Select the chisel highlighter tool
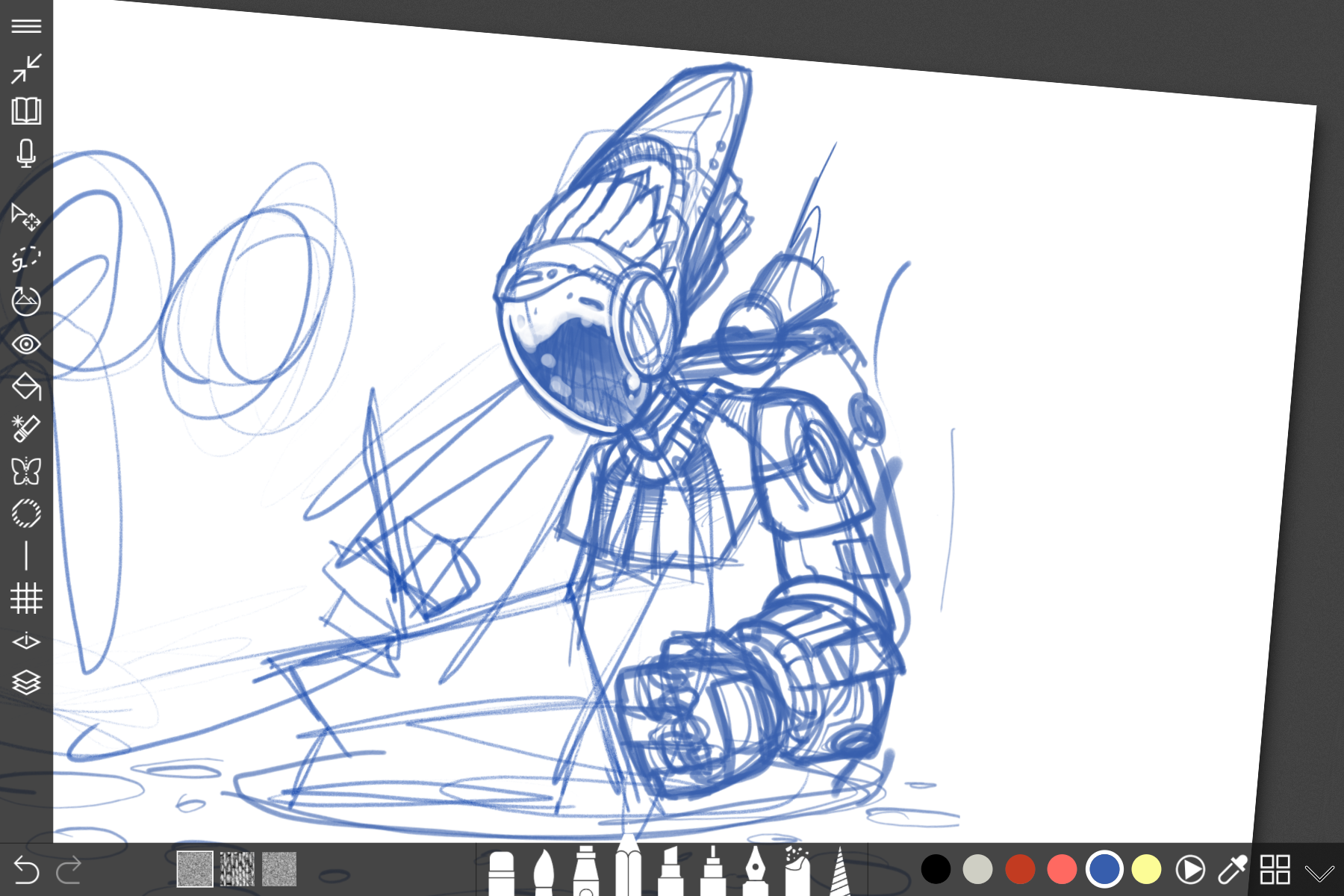Viewport: 1344px width, 896px height. [x=671, y=871]
